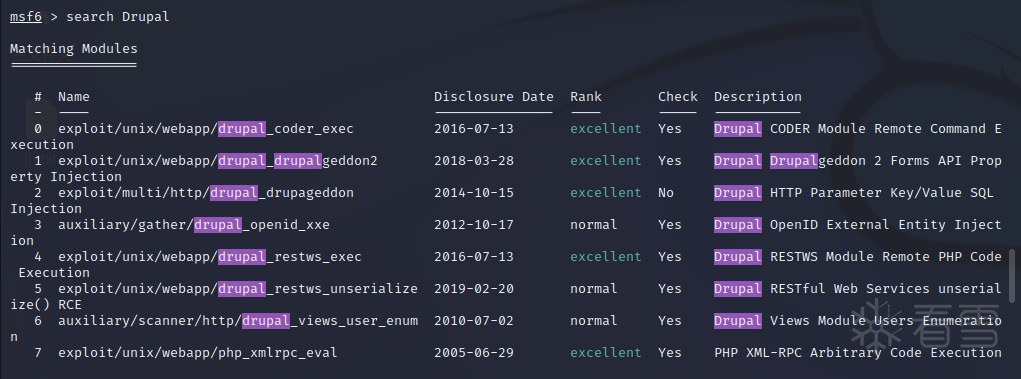Click the 'Rank' column header
This screenshot has width=1021, height=379.
click(x=586, y=97)
